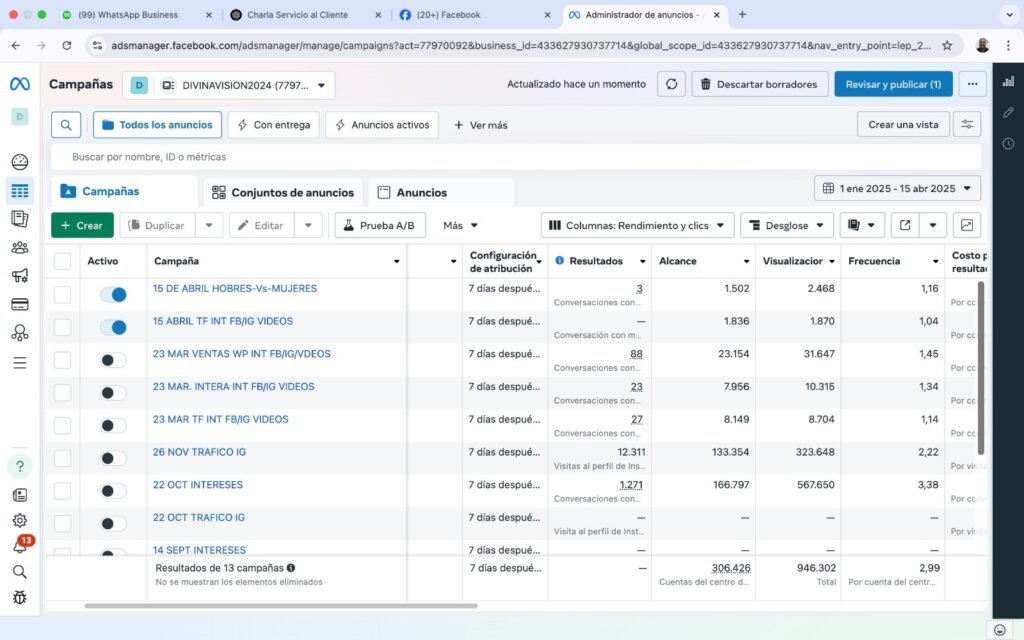This screenshot has width=1024, height=640.
Task: Open the Campaña column sort arrow
Action: [x=396, y=261]
